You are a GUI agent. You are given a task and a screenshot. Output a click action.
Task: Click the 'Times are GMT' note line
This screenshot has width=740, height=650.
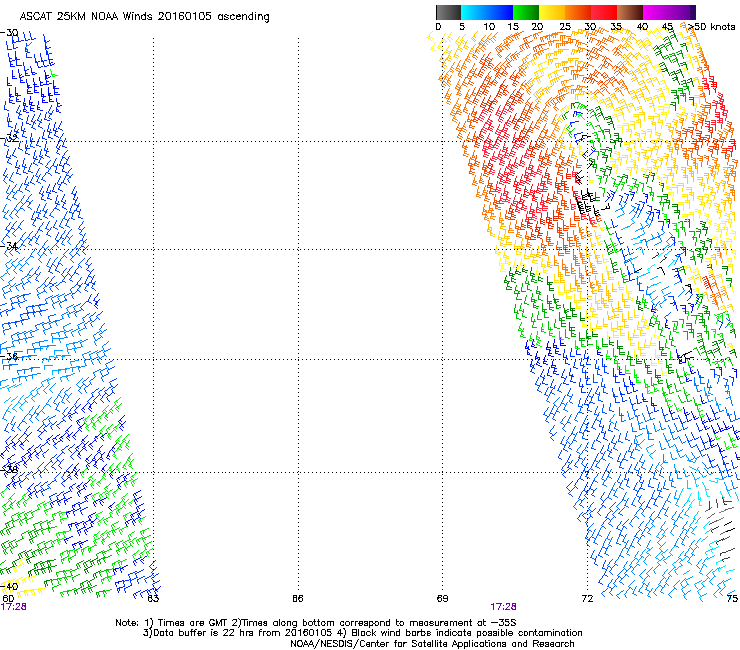[316, 623]
